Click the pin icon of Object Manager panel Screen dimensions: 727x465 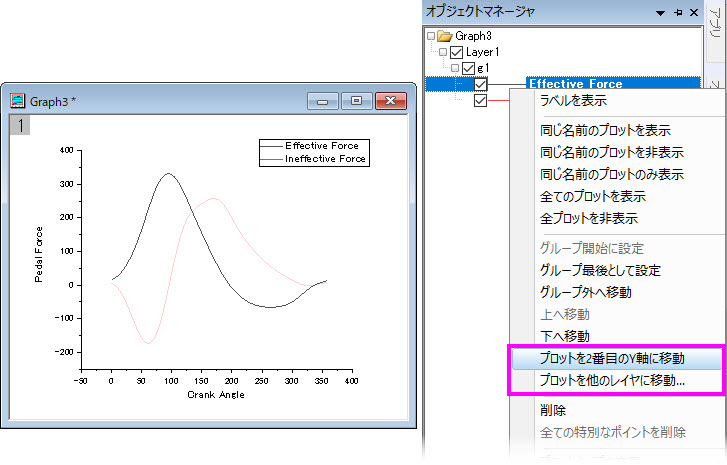click(678, 13)
